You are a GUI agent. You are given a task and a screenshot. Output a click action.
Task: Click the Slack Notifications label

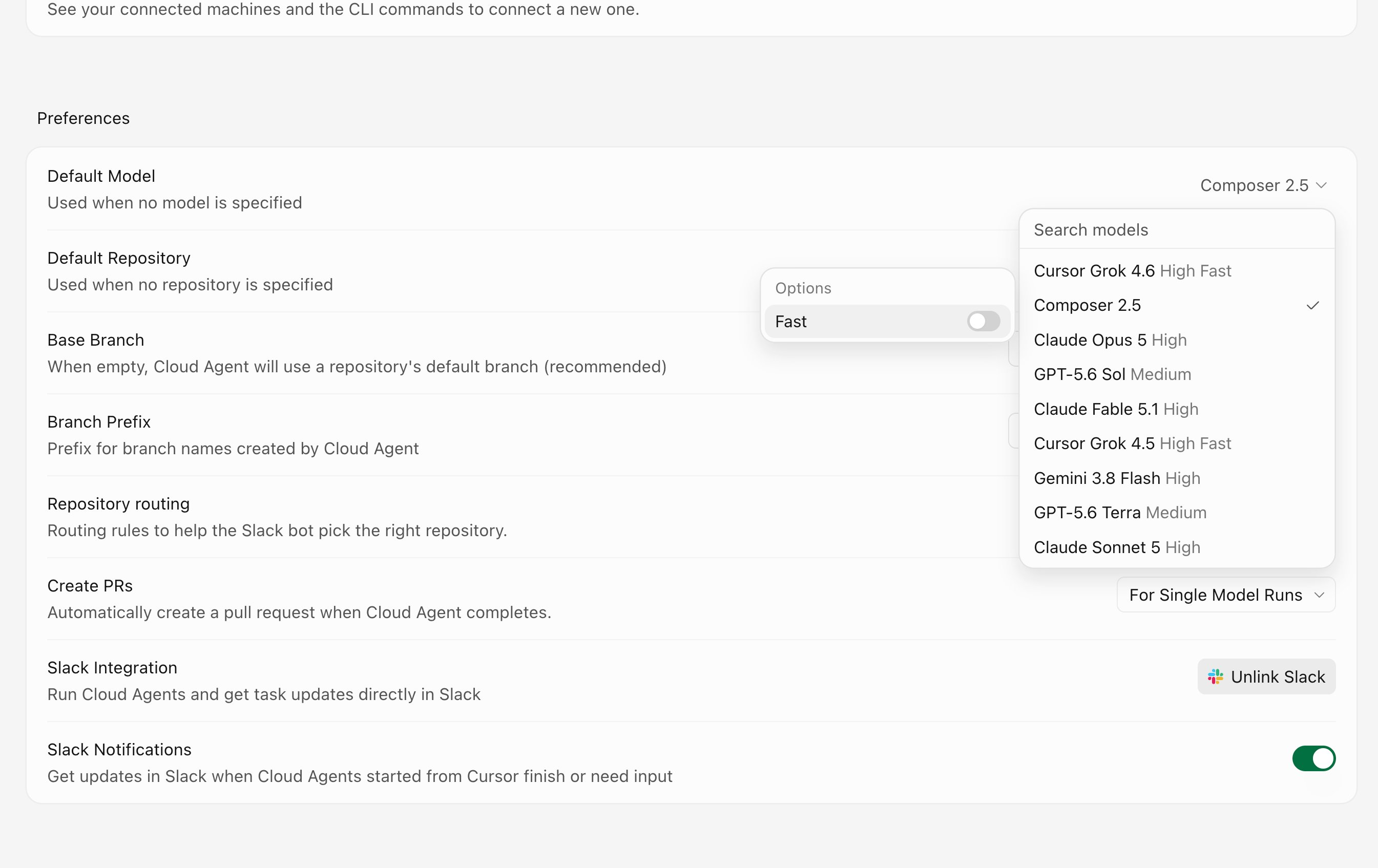(119, 750)
